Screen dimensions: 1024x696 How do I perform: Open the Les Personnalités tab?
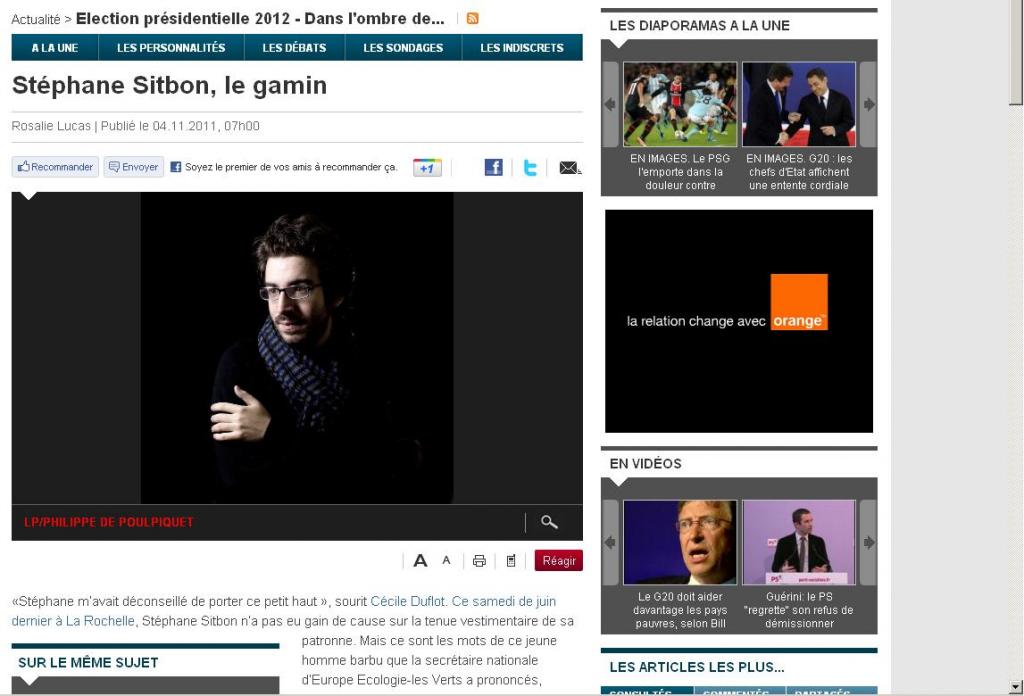(x=171, y=48)
